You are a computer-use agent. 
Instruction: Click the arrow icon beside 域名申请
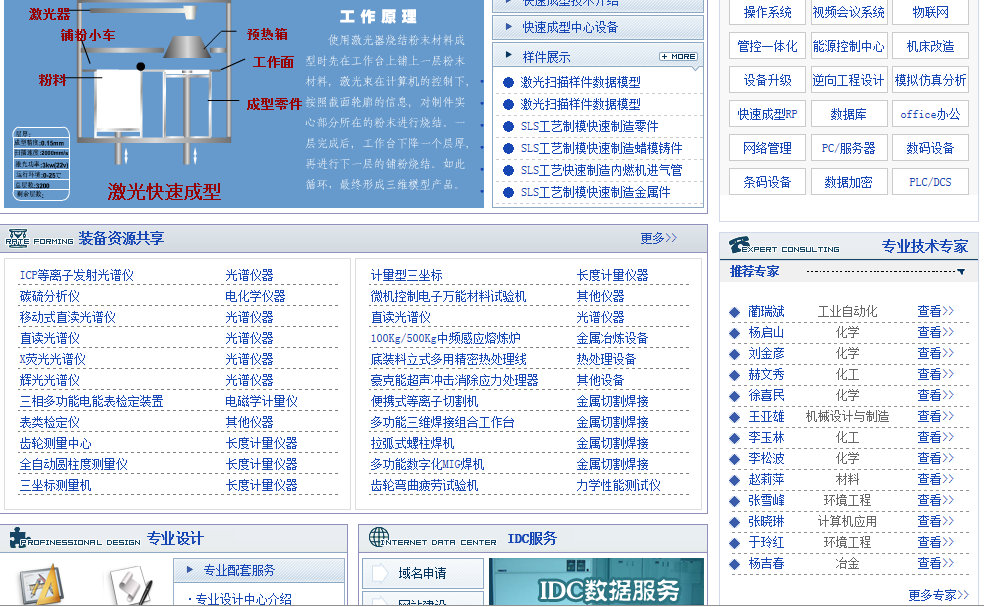pos(380,573)
